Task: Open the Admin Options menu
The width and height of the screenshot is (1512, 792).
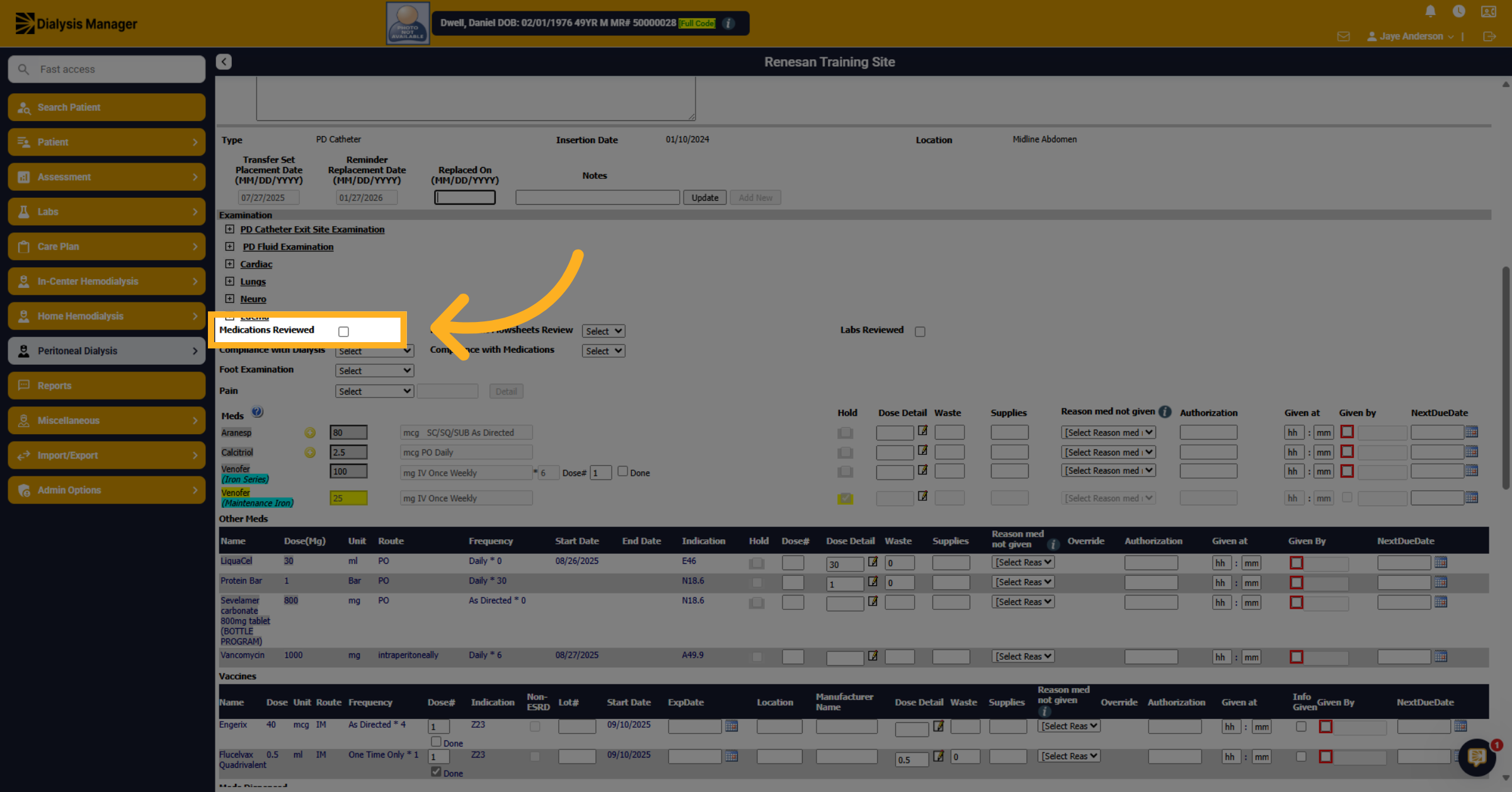Action: click(x=106, y=490)
